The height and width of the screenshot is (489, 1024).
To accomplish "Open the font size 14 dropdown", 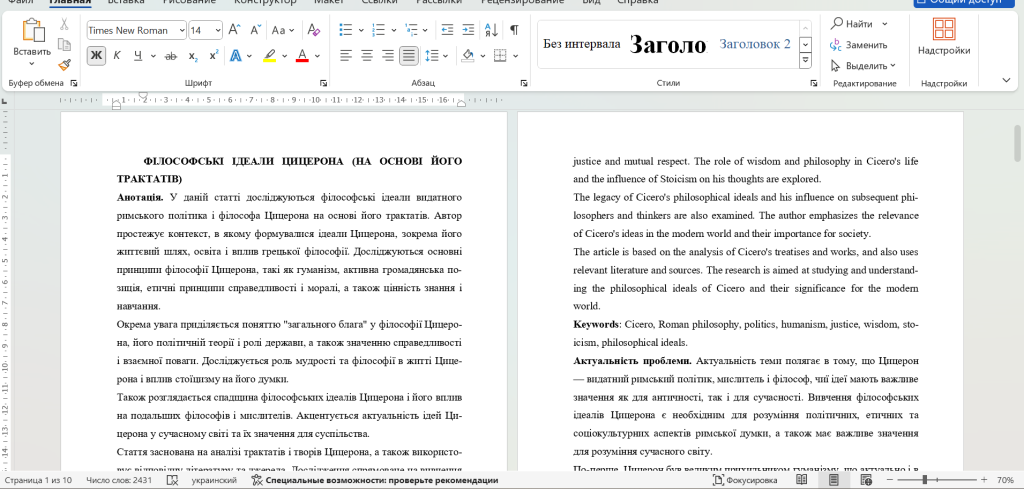I will 217,30.
